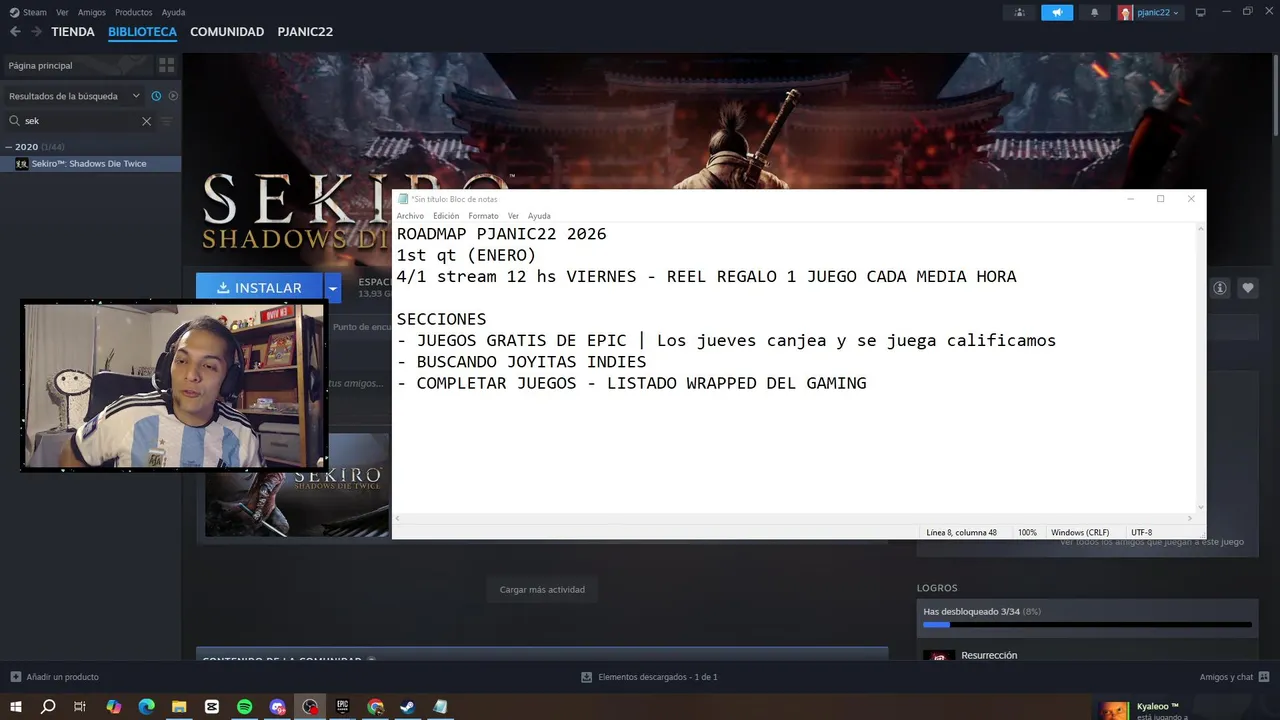The height and width of the screenshot is (720, 1280).
Task: Go forward with Steam's forward arrow
Action: click(x=36, y=32)
